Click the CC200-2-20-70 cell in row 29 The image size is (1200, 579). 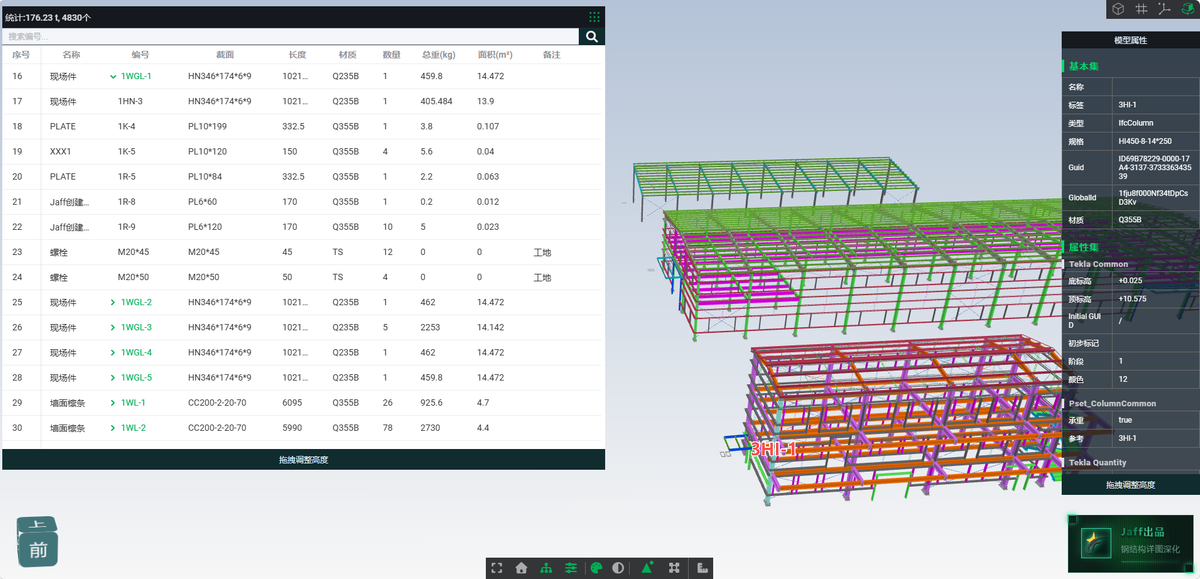click(x=217, y=403)
